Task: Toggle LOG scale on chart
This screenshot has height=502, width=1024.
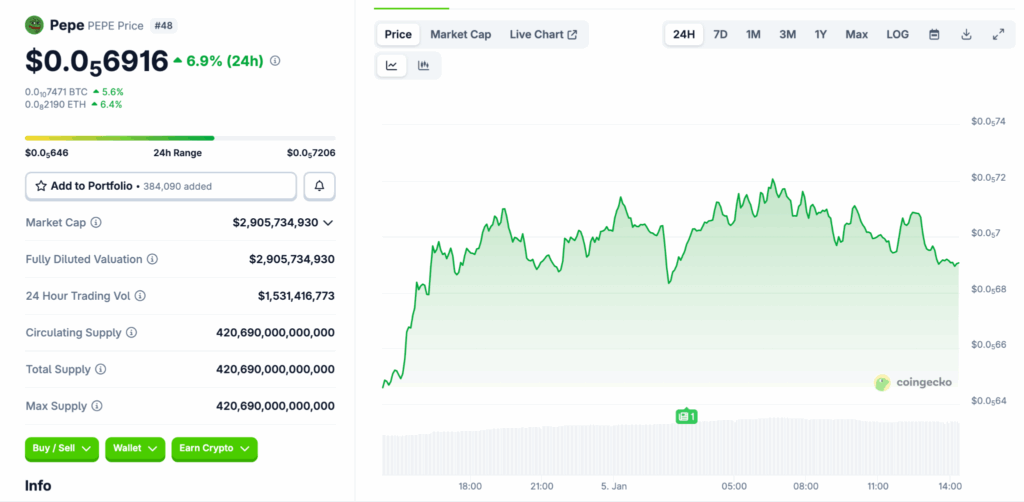Action: pos(897,34)
